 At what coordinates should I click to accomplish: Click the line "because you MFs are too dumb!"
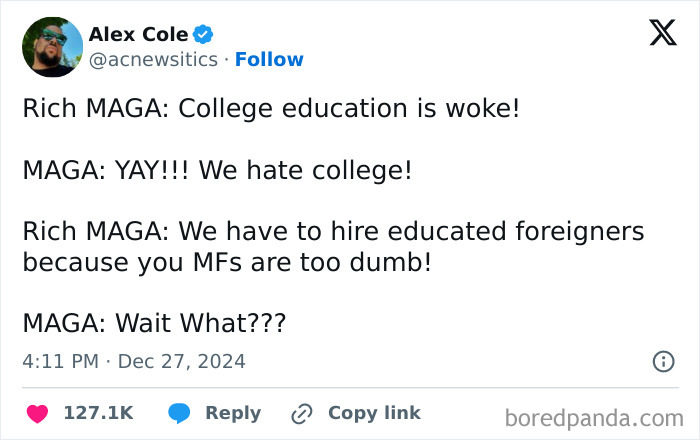(227, 262)
